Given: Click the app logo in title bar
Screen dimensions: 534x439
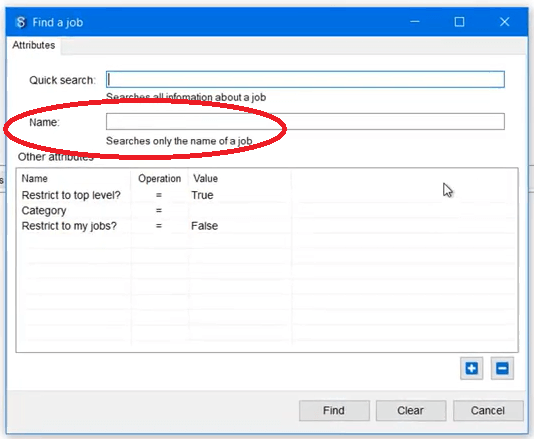Looking at the screenshot, I should (x=21, y=22).
